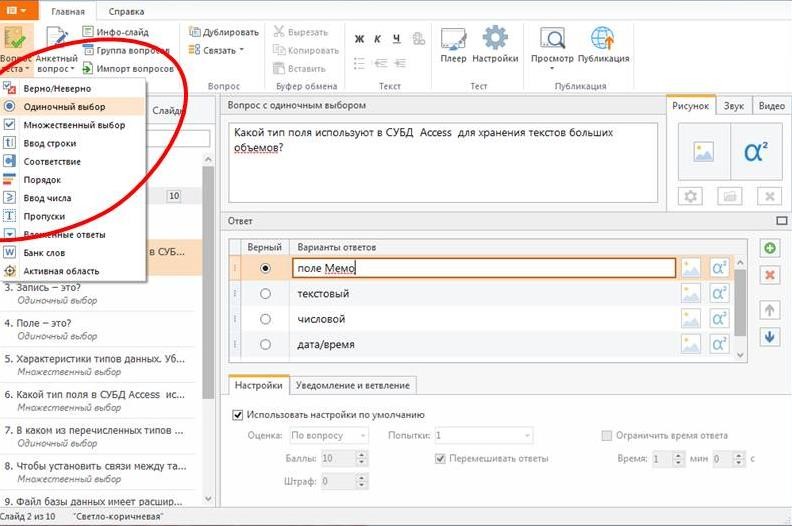Click the Инфо-слайд icon
792x526 pixels.
pyautogui.click(x=88, y=32)
